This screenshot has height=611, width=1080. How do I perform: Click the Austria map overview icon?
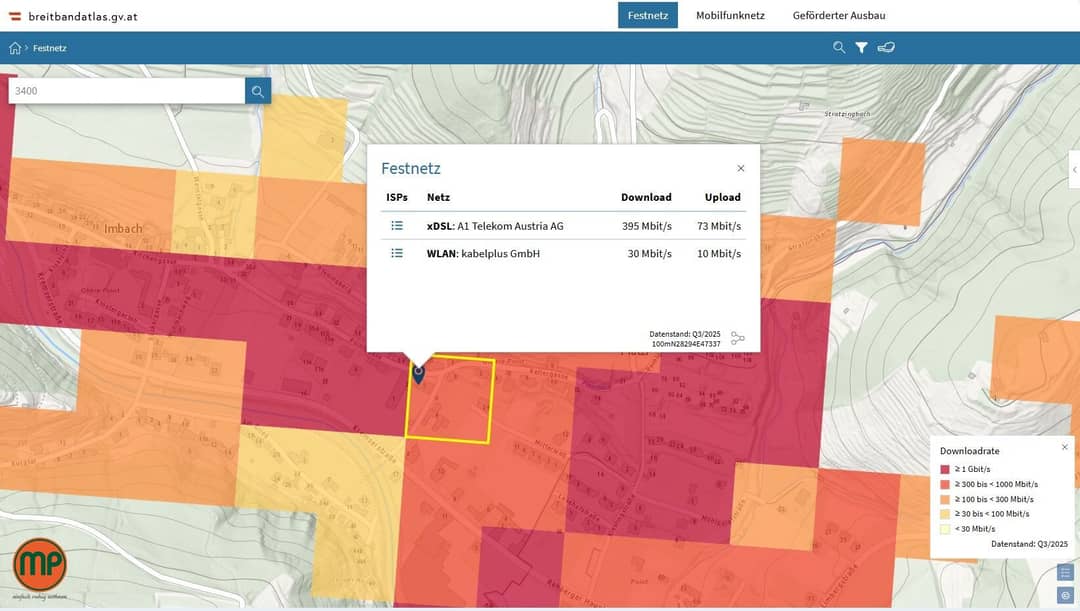(x=886, y=48)
